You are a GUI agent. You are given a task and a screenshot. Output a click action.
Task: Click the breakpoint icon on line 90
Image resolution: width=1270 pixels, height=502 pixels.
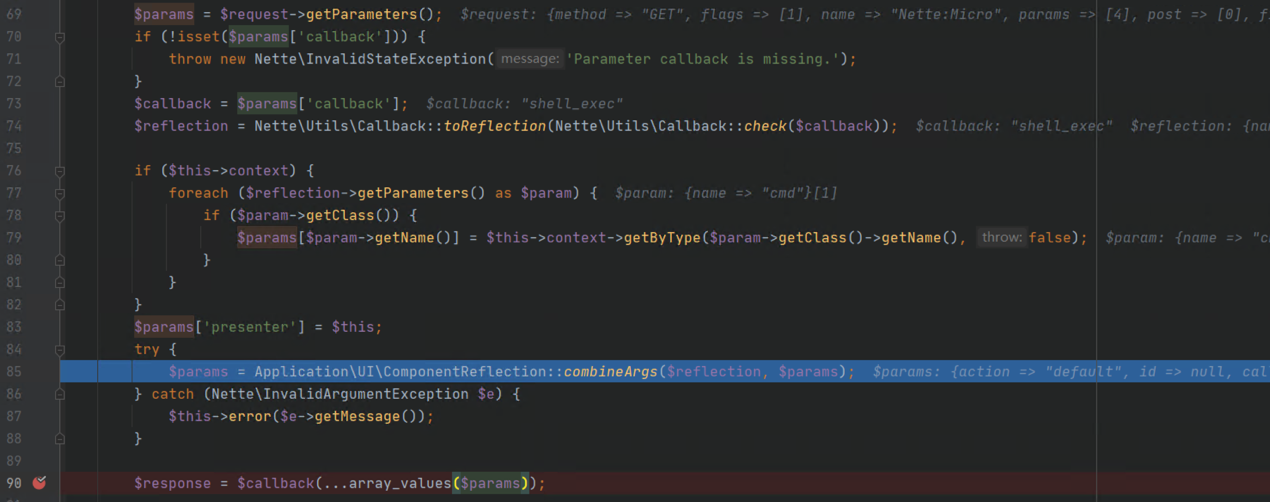click(40, 483)
